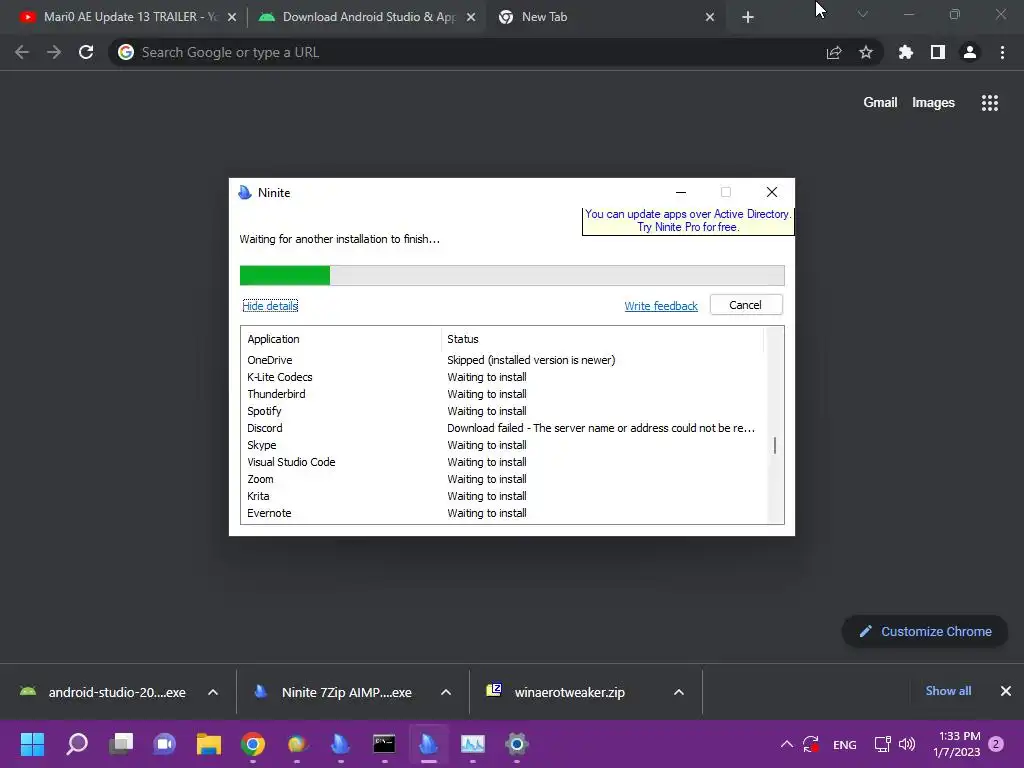Switch to Chrome on the taskbar

[x=253, y=744]
